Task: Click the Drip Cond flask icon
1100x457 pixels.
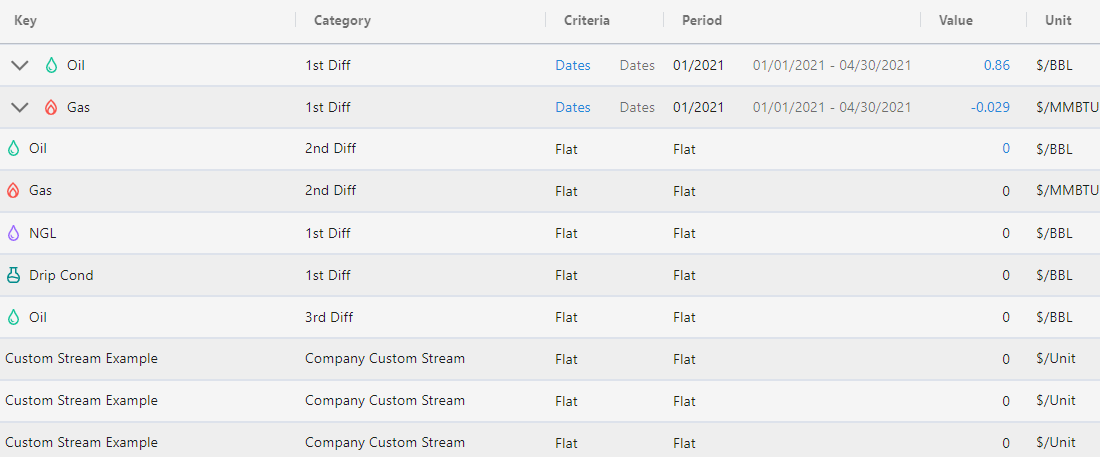Action: tap(13, 275)
